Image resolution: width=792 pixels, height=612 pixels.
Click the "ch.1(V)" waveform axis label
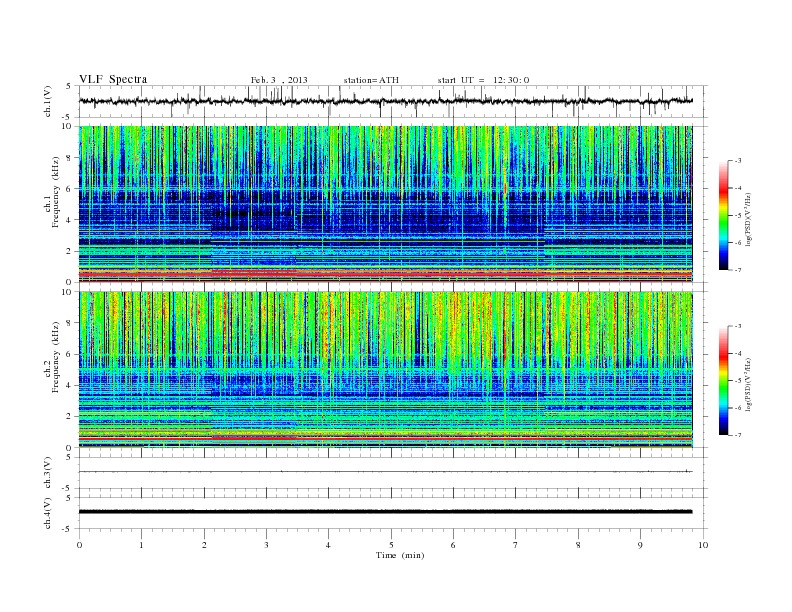click(x=48, y=101)
